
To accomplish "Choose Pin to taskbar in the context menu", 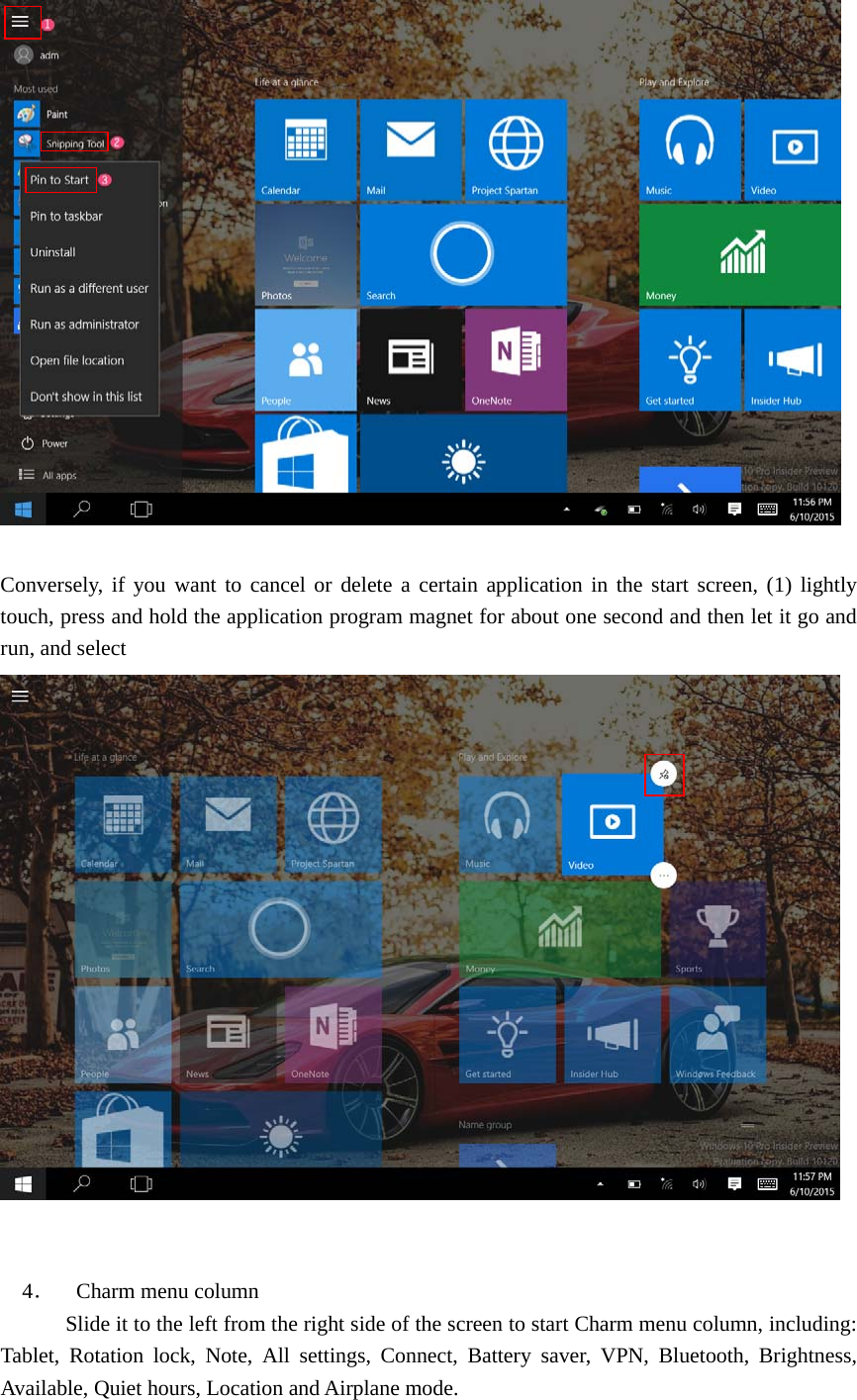I will tap(66, 216).
